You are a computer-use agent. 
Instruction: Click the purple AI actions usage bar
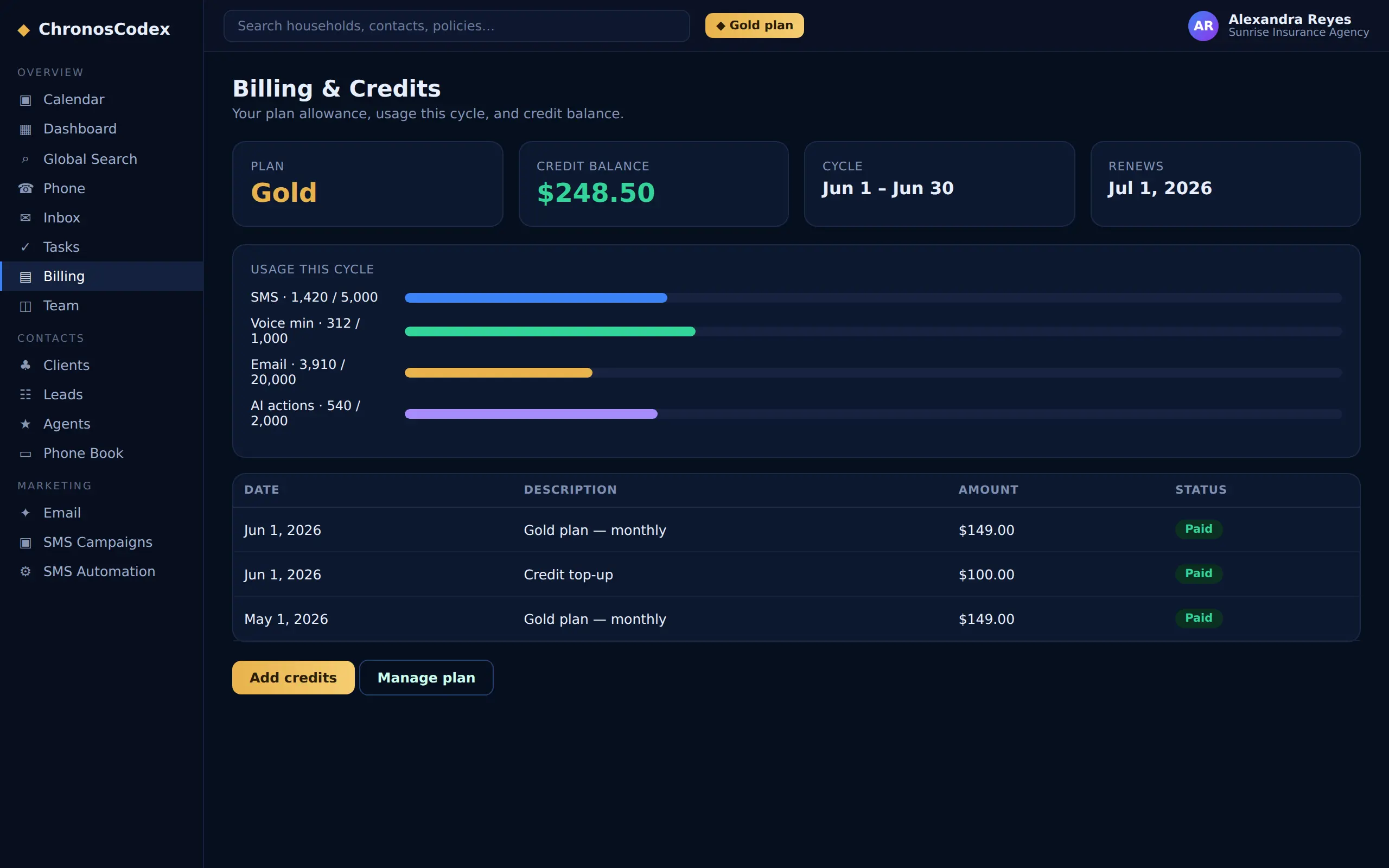pyautogui.click(x=531, y=414)
